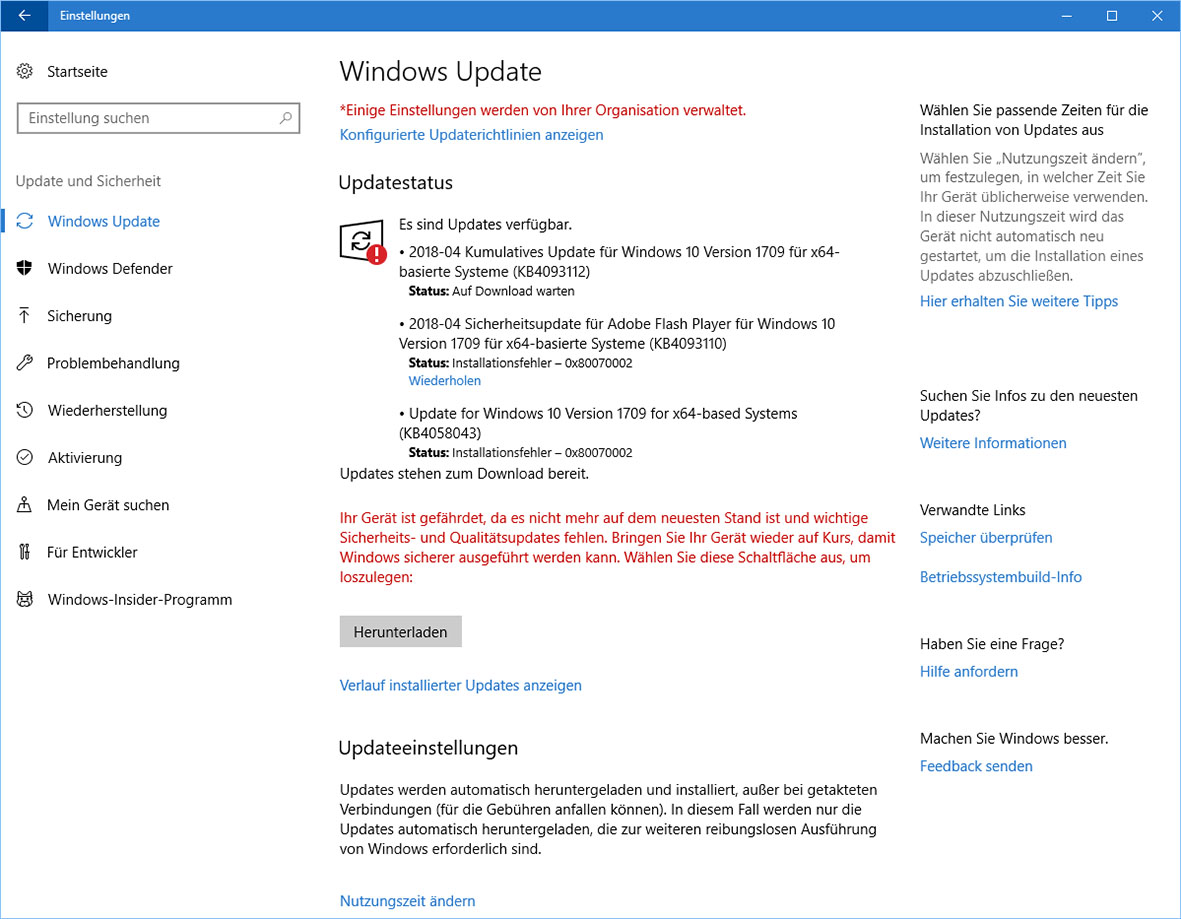Open Windows-Insider-Programm page
The height and width of the screenshot is (919, 1181).
[x=139, y=600]
